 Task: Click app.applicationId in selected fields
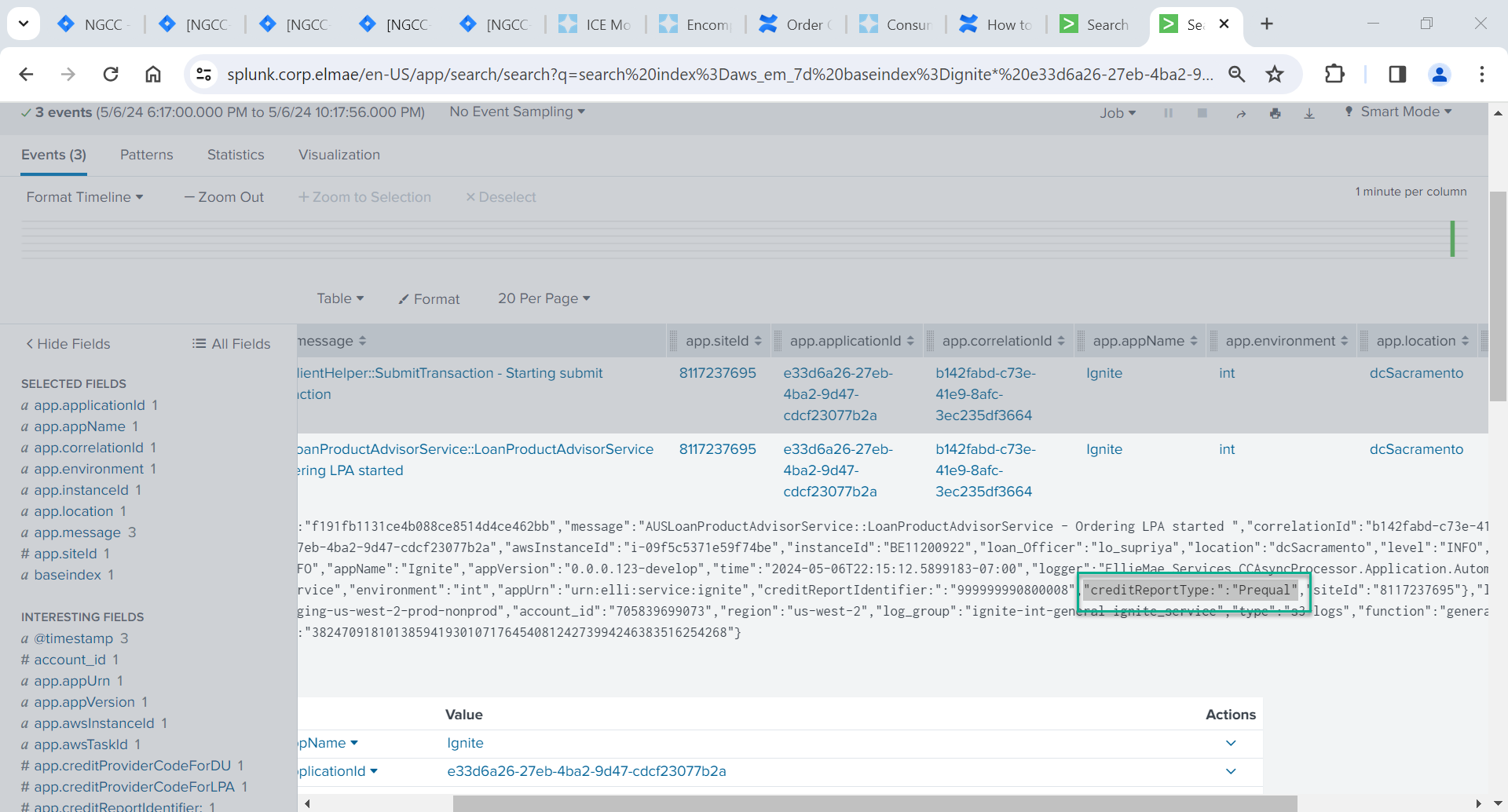point(90,405)
